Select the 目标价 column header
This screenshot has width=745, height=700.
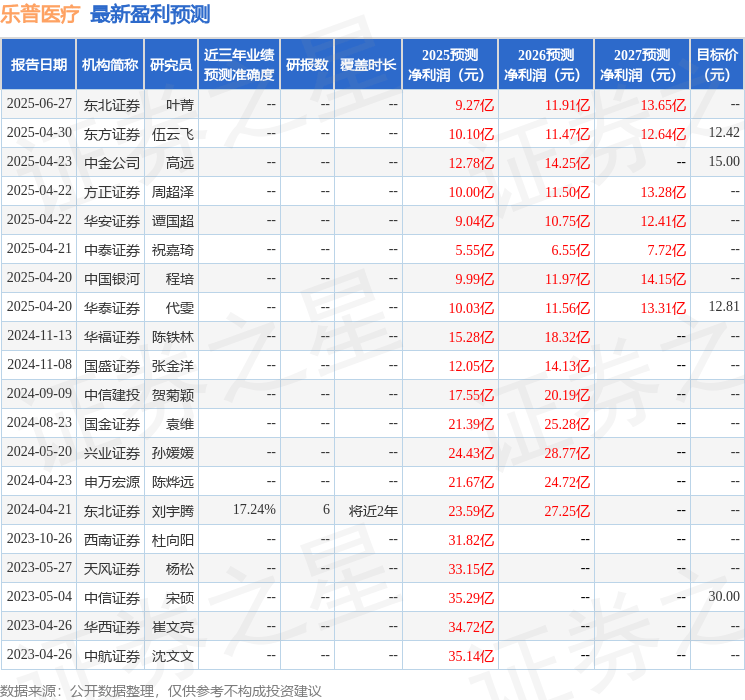coord(717,65)
